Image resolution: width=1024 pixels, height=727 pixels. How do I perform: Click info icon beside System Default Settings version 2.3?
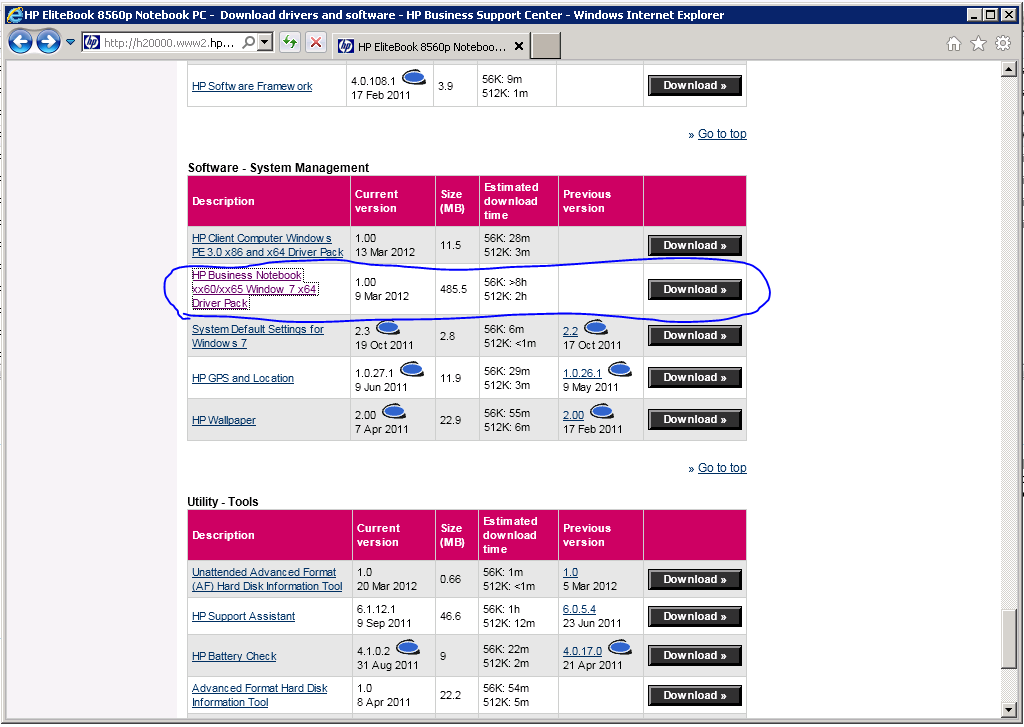point(388,328)
